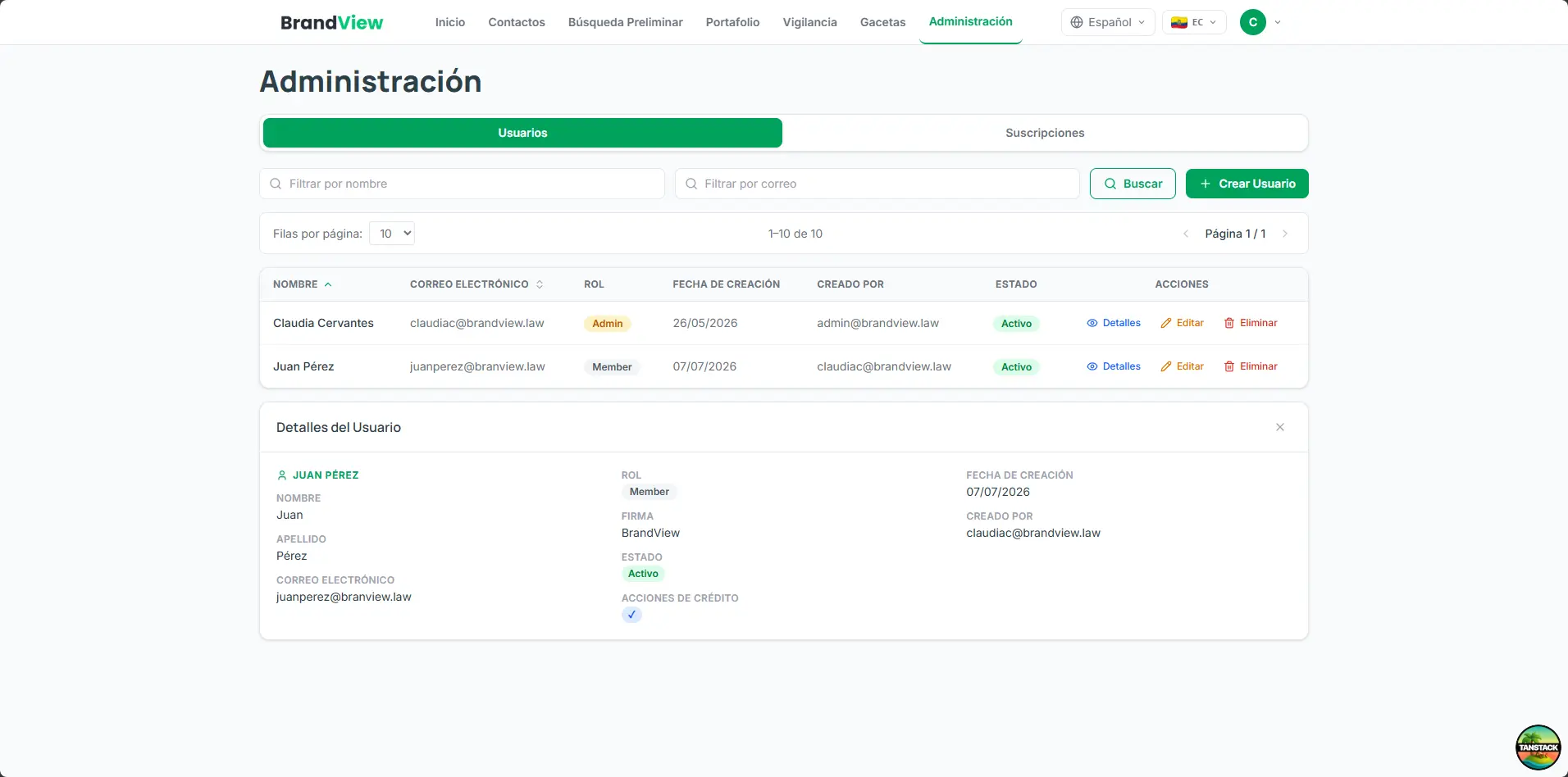Go to previous page chevron
Image resolution: width=1568 pixels, height=777 pixels.
click(1186, 234)
